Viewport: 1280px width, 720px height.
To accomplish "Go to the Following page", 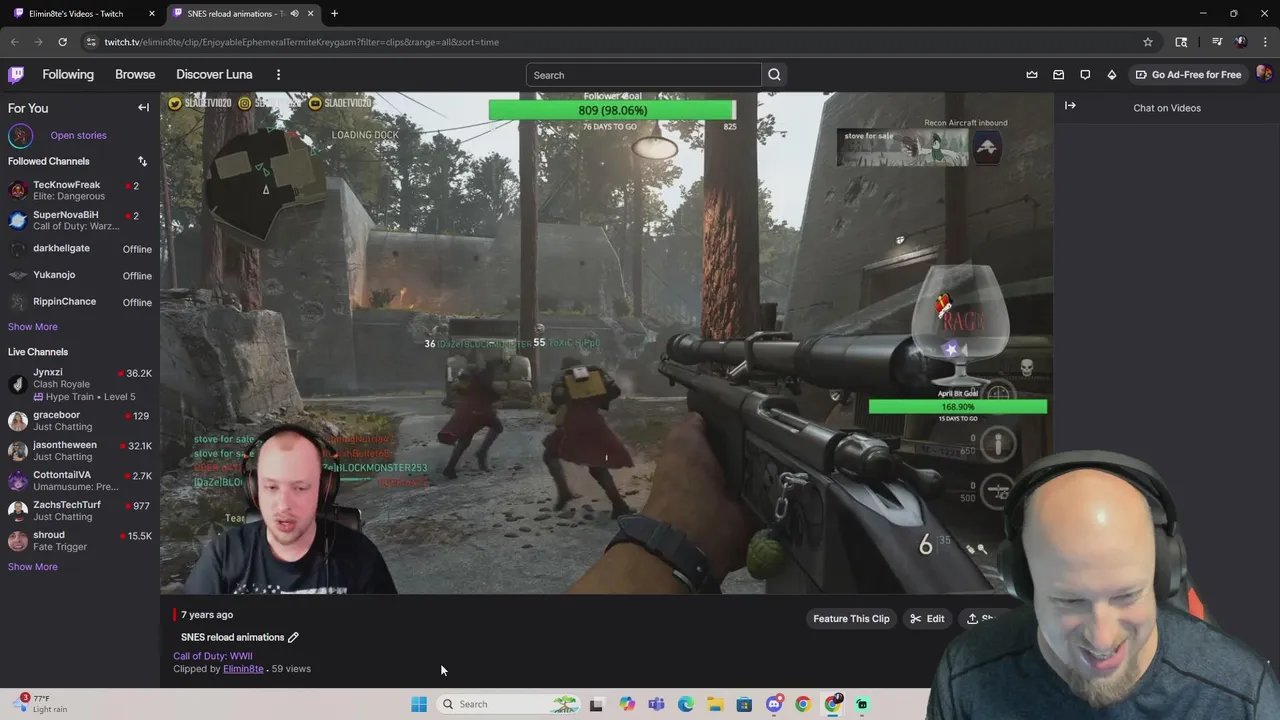I will coord(68,74).
